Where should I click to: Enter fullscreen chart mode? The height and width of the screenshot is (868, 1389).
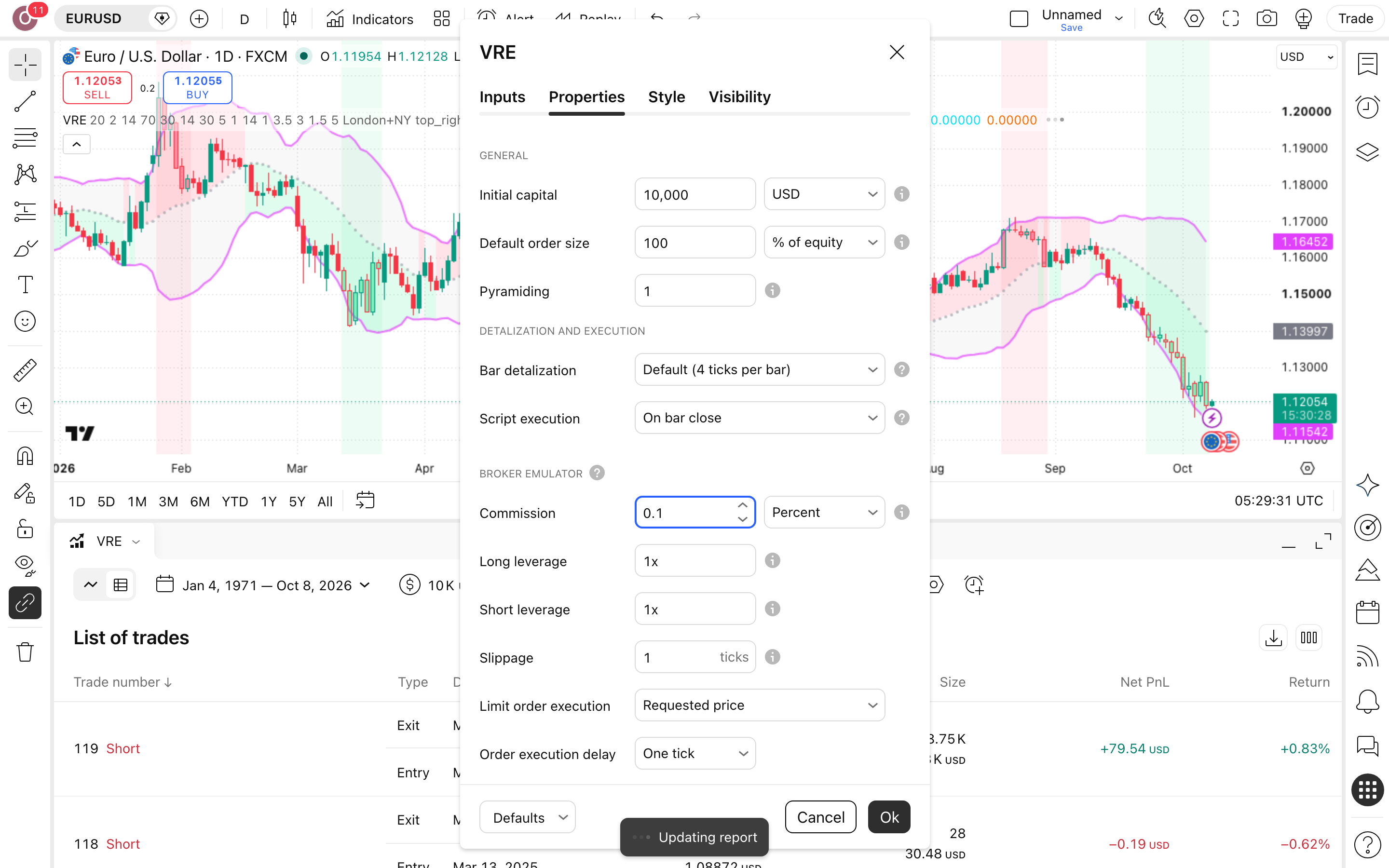pos(1230,19)
